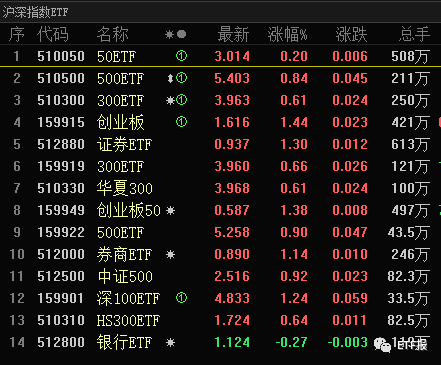Viewport: 441px width, 365px height.
Task: Click the green circled-1 icon in 50ETF row
Action: (181, 56)
